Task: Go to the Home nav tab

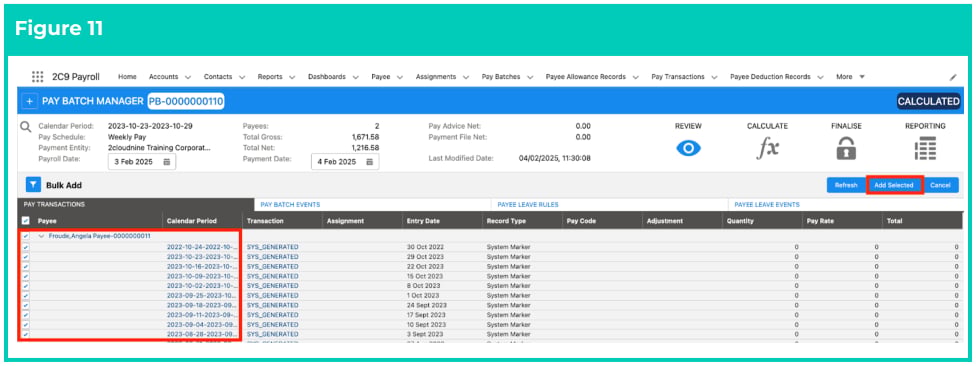Action: tap(127, 77)
